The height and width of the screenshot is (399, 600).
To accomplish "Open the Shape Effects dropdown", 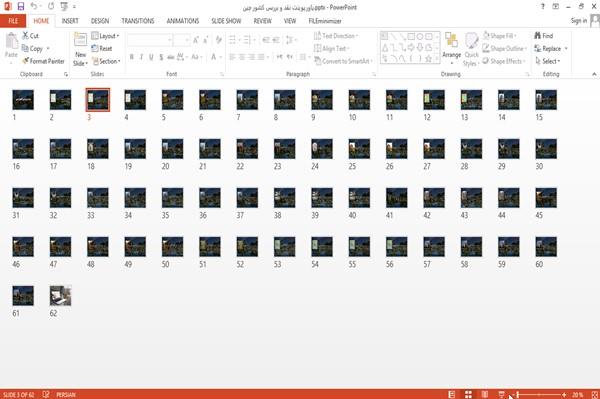I will click(x=504, y=61).
